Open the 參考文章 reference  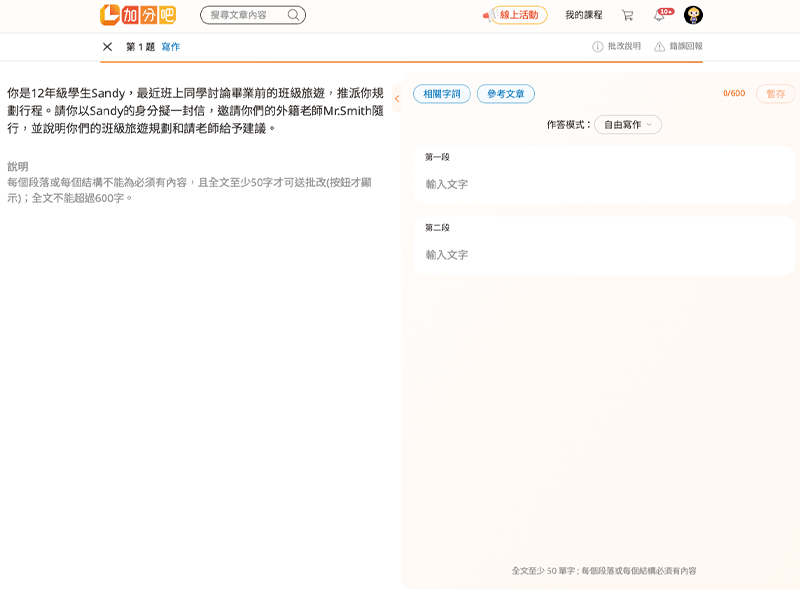pyautogui.click(x=506, y=94)
